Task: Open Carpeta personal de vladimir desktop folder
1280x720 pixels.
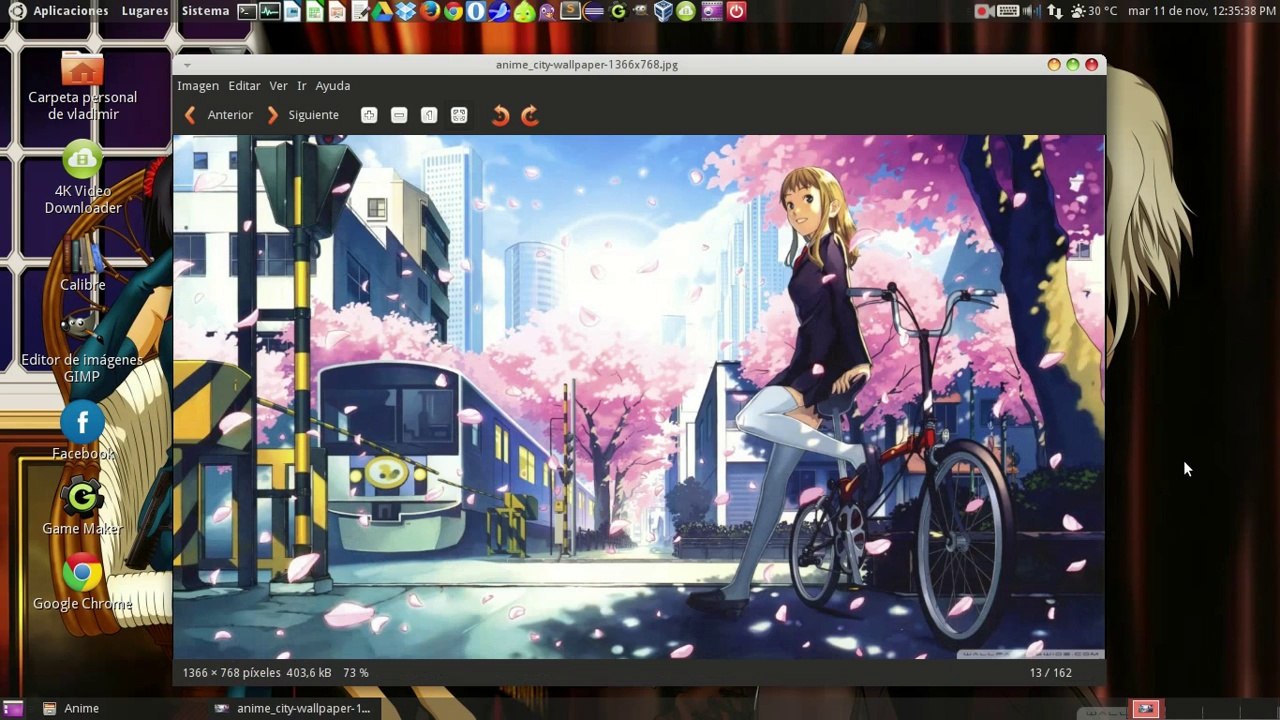Action: click(x=82, y=87)
